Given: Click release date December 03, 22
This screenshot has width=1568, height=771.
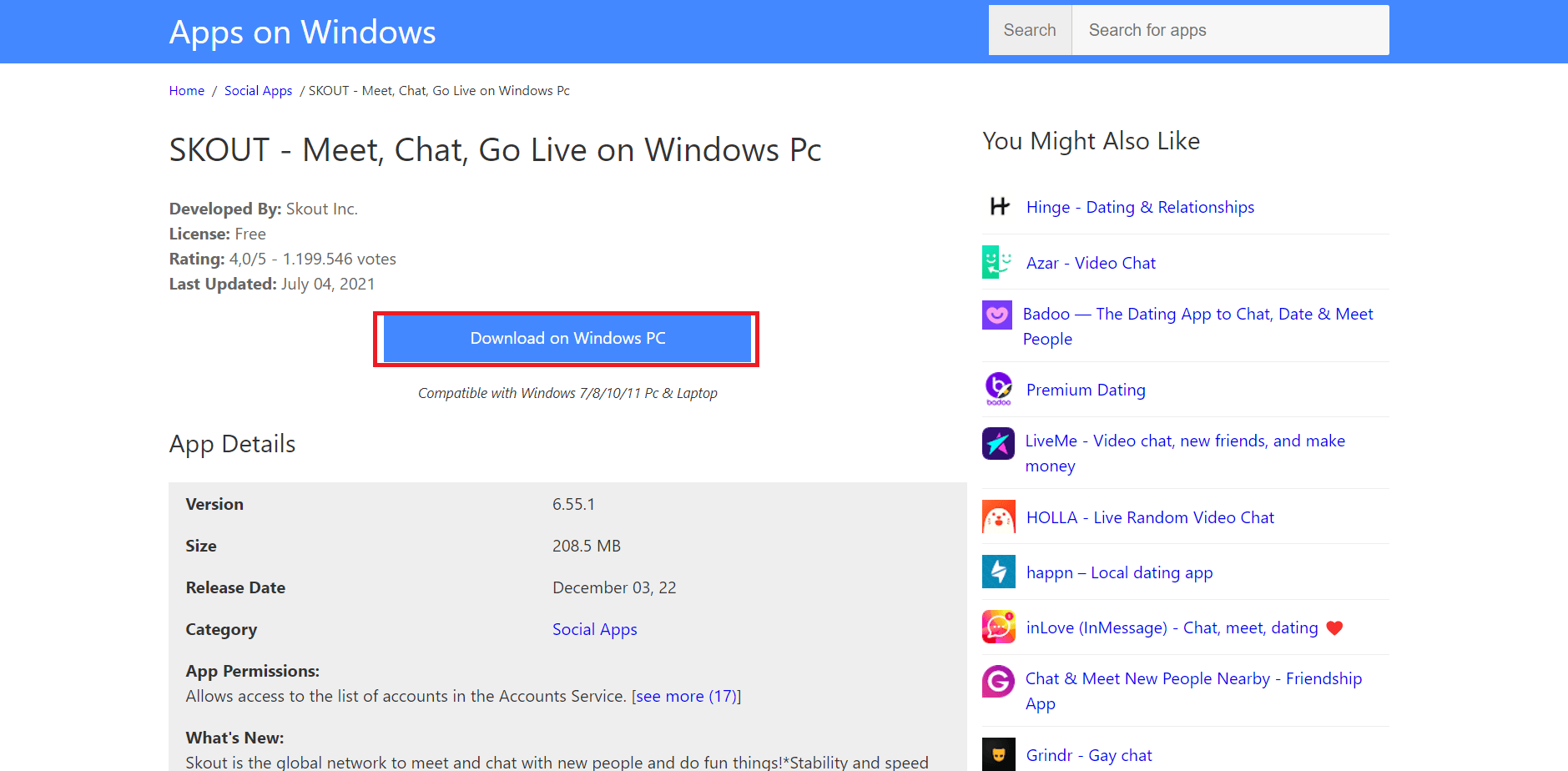Looking at the screenshot, I should tap(614, 587).
